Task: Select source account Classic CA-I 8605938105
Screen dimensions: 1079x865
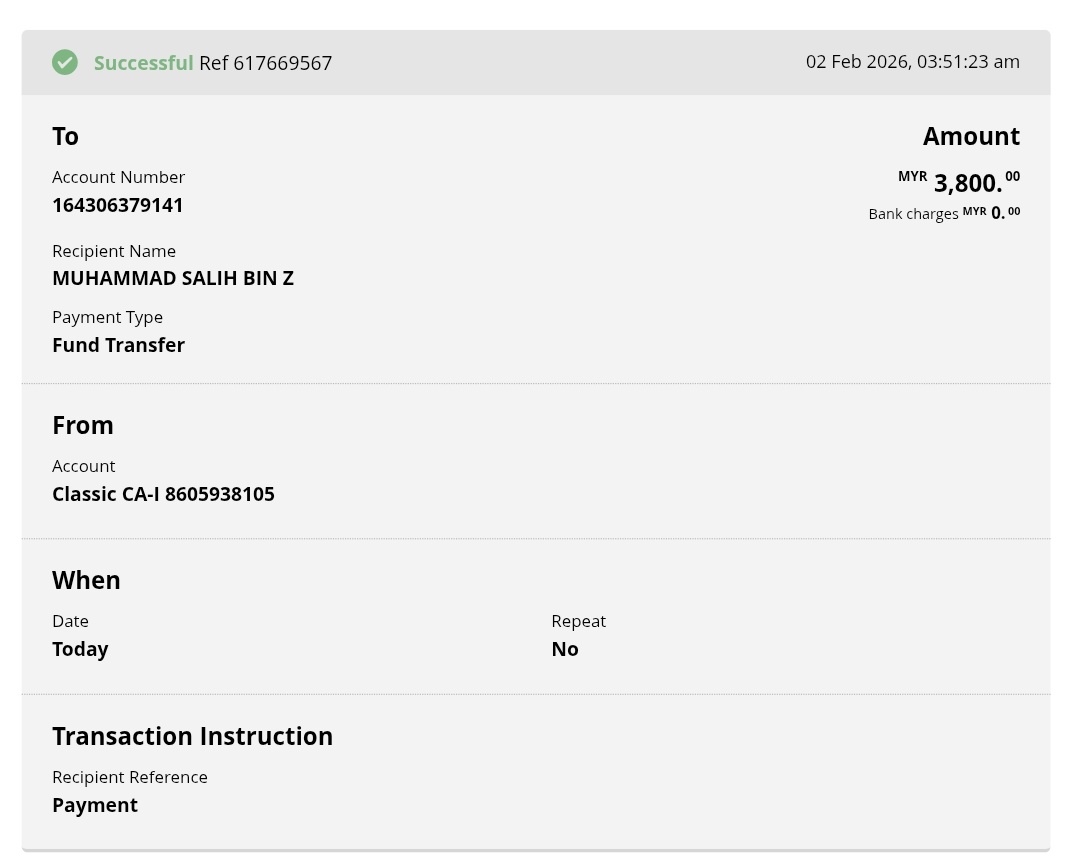Action: point(163,494)
